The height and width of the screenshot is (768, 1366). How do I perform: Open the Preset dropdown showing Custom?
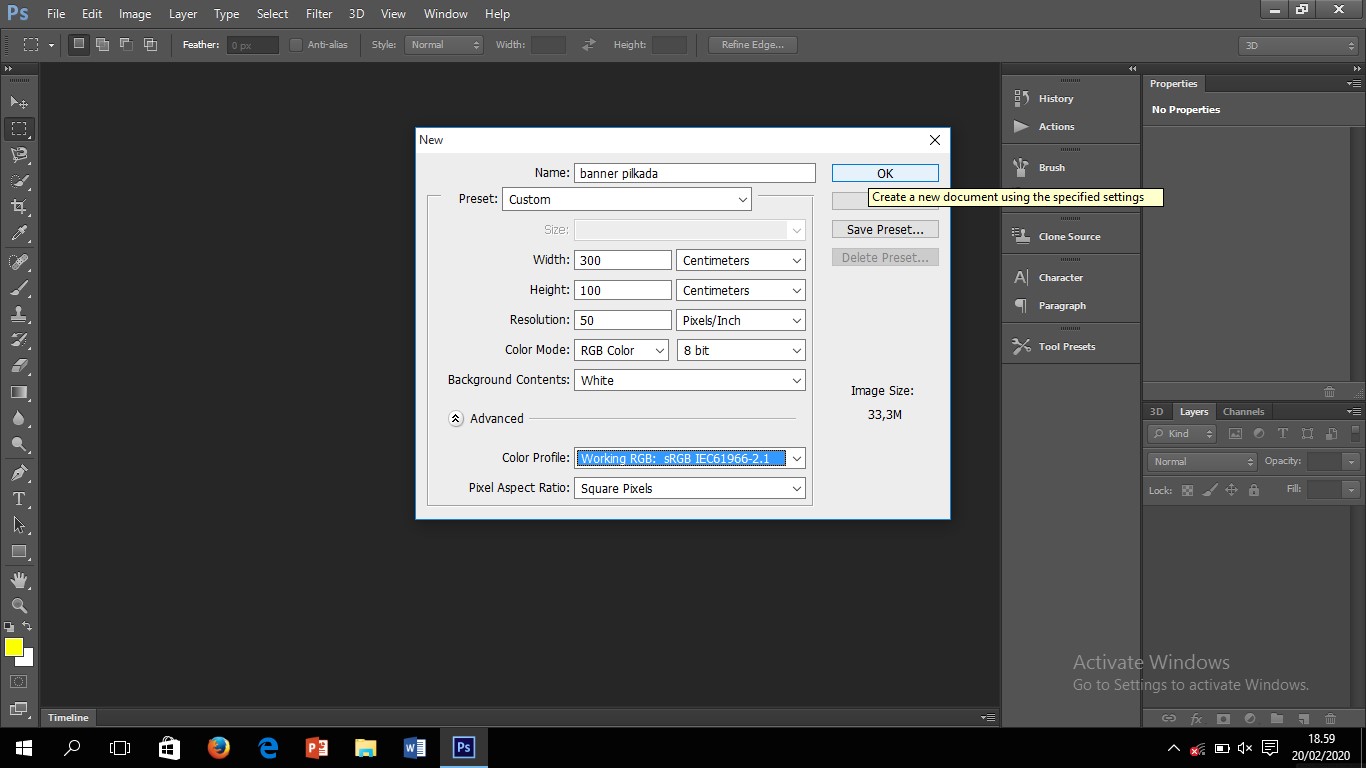pyautogui.click(x=627, y=199)
